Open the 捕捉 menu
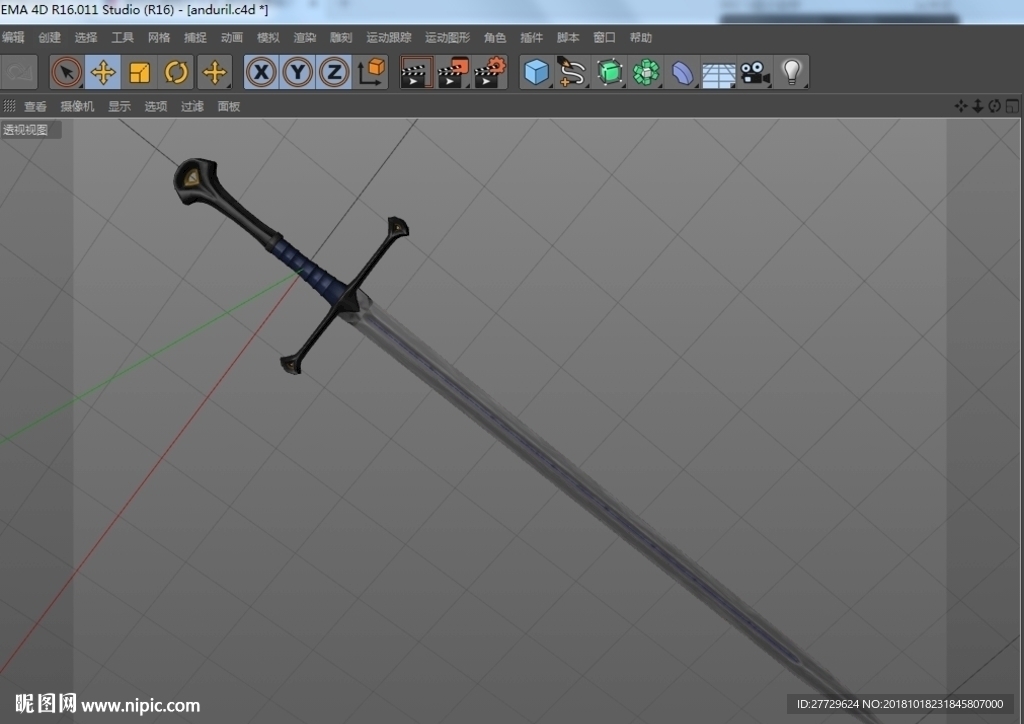The image size is (1024, 724). pyautogui.click(x=195, y=37)
